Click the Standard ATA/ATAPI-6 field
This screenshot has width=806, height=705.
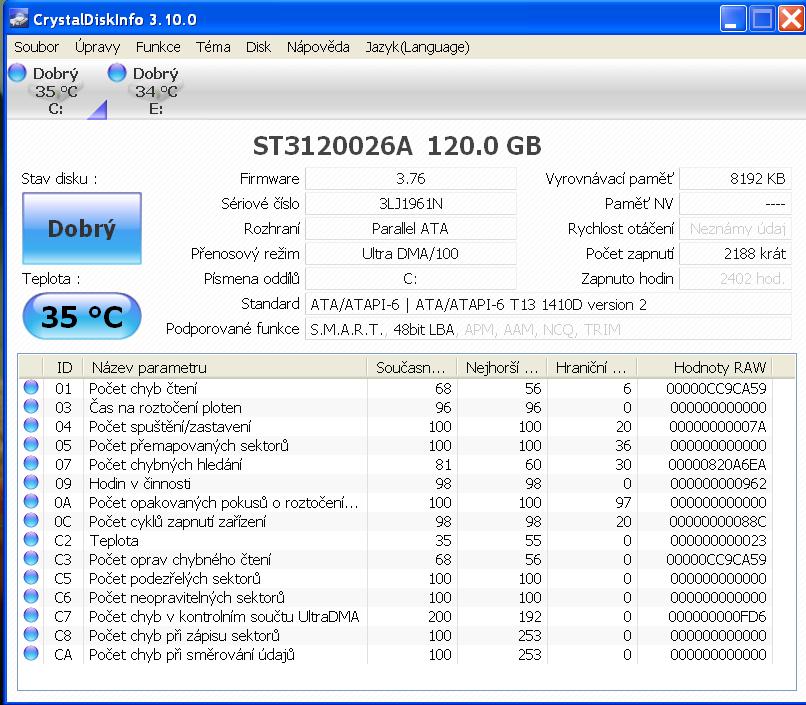[x=548, y=304]
